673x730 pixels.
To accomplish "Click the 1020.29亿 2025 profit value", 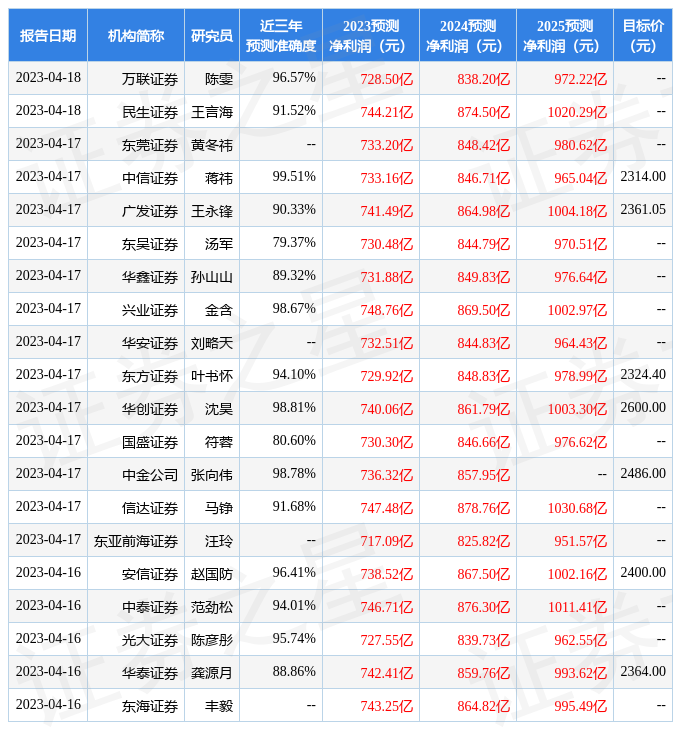I will [577, 112].
